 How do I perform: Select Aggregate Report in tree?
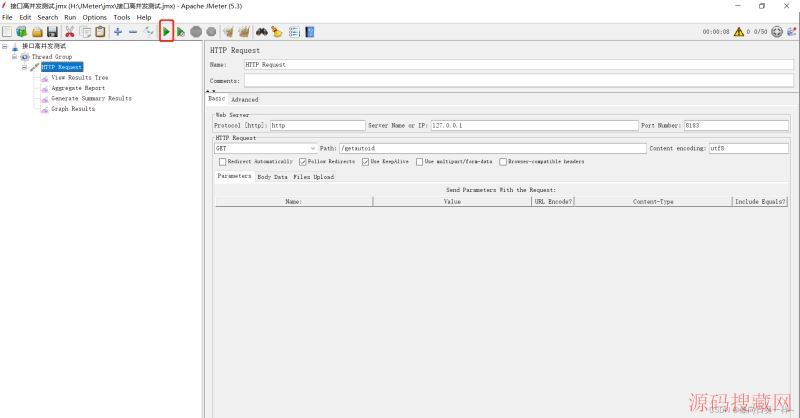point(78,88)
